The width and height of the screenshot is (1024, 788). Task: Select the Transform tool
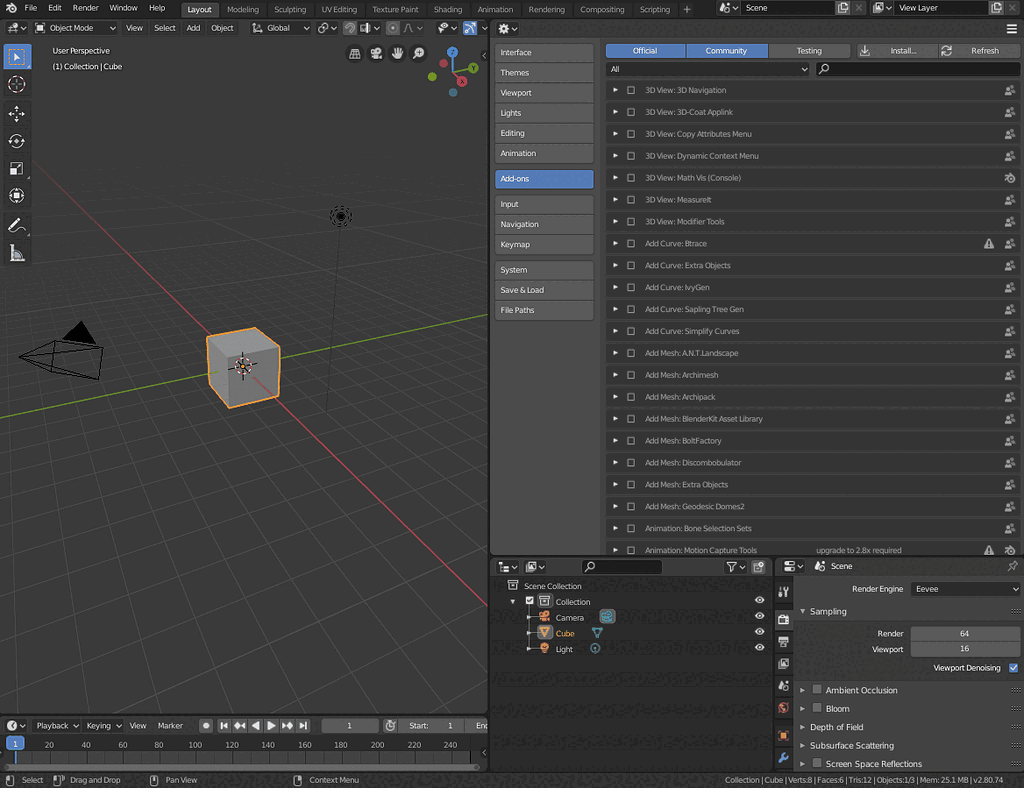click(x=17, y=196)
